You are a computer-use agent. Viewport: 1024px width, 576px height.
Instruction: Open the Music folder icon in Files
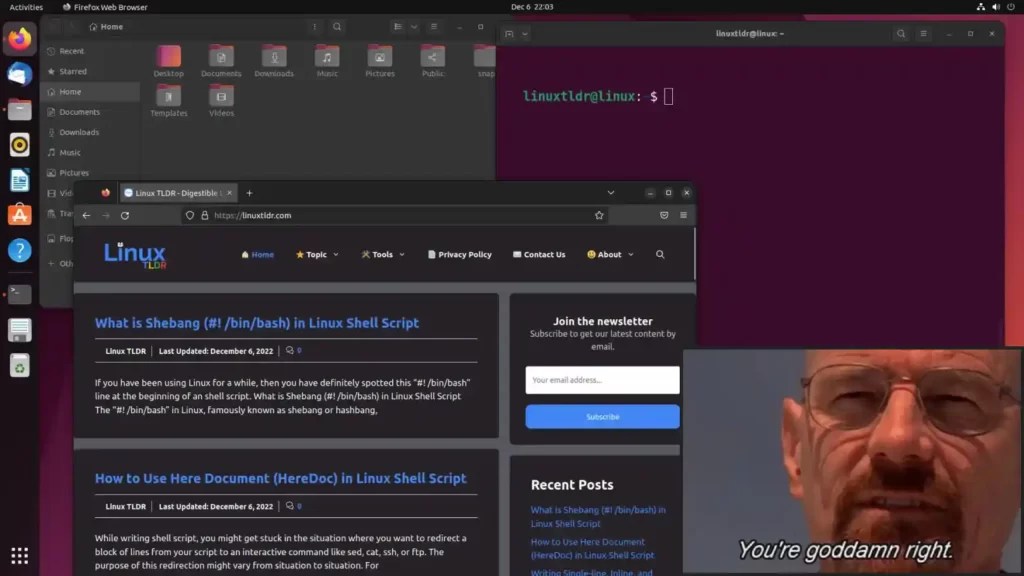pyautogui.click(x=327, y=61)
